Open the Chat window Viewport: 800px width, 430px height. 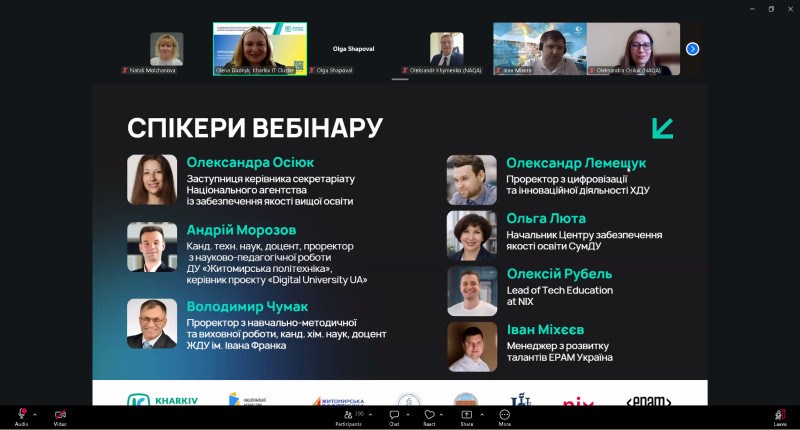394,417
